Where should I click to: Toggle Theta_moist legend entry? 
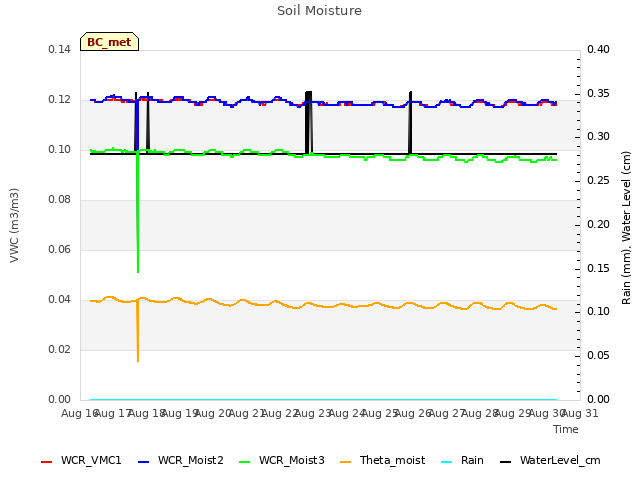click(382, 460)
